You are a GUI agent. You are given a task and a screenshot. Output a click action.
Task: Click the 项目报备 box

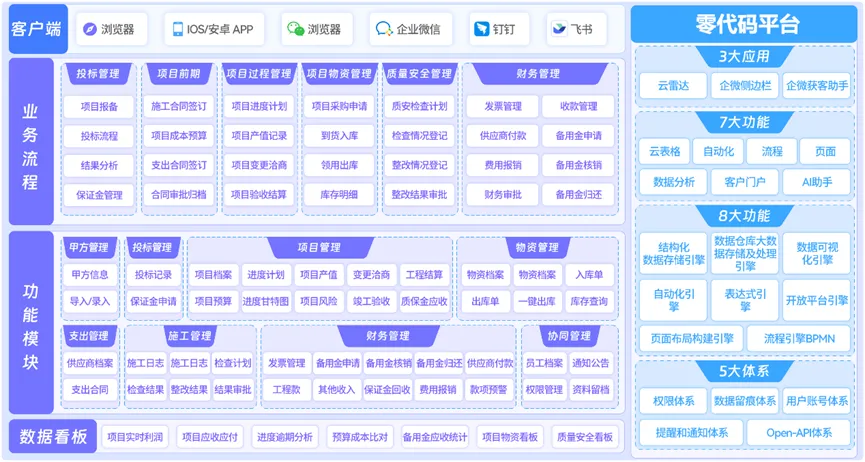tap(99, 107)
